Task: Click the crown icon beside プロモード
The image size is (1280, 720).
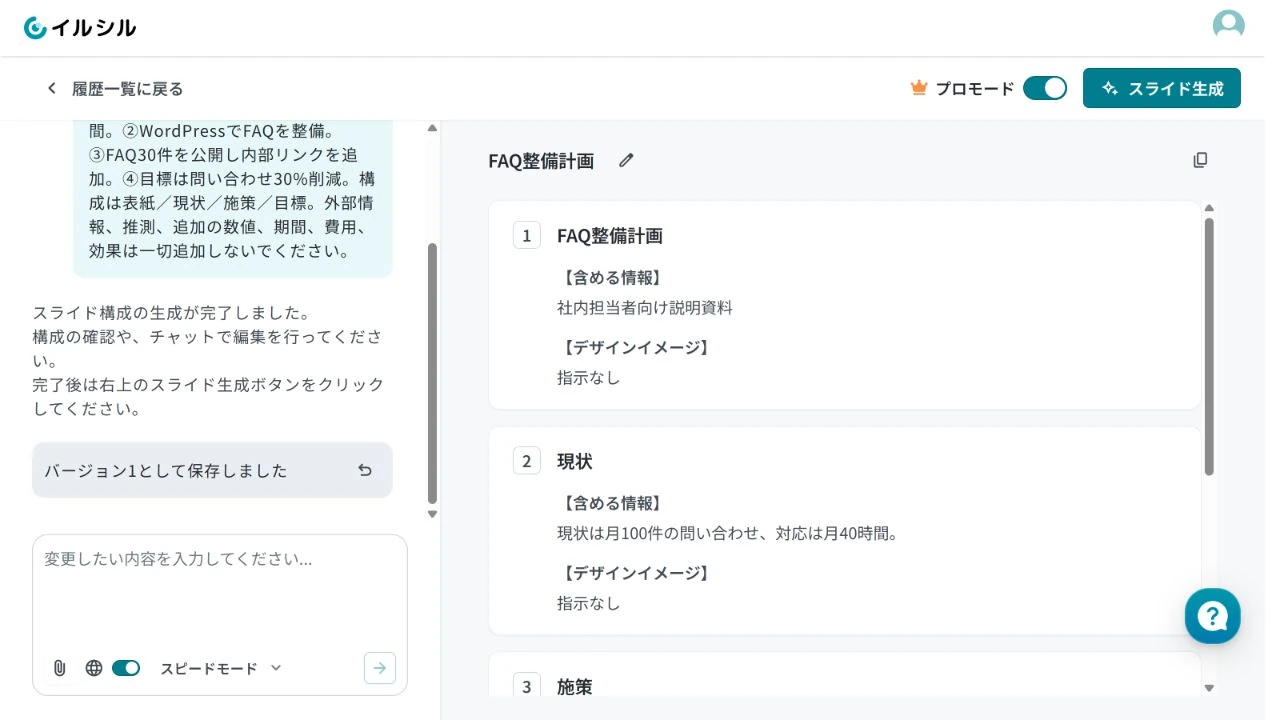Action: [x=919, y=88]
